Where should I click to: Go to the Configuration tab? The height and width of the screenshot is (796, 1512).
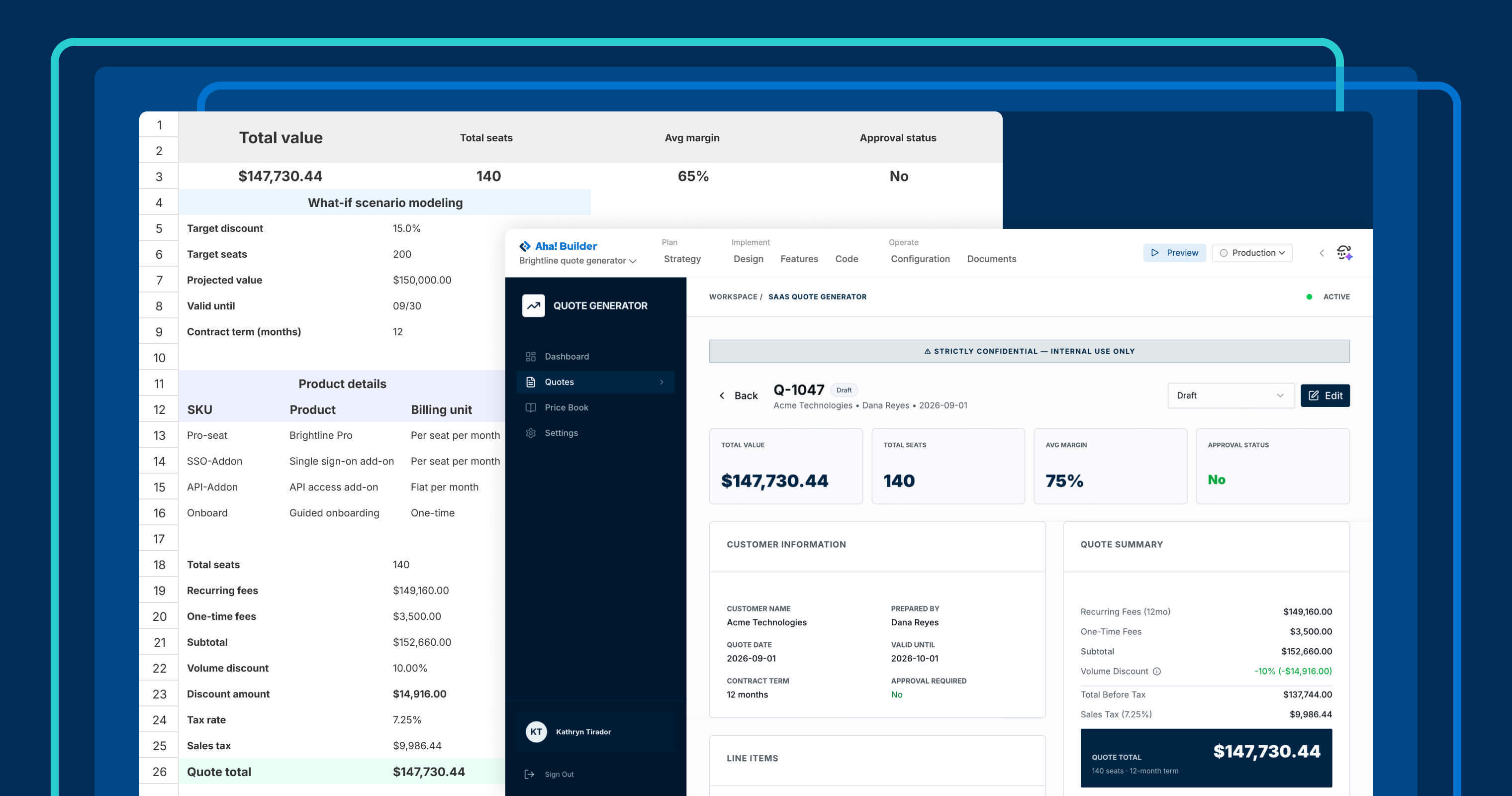[x=920, y=259]
